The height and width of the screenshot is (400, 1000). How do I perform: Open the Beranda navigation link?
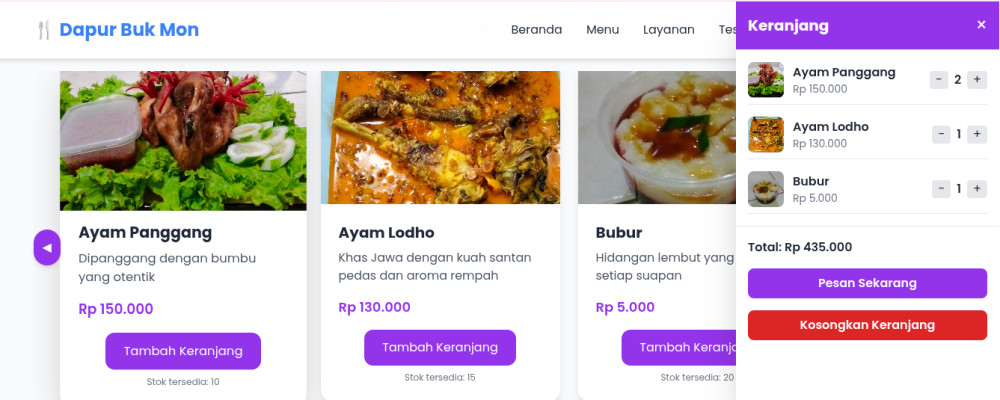(536, 30)
